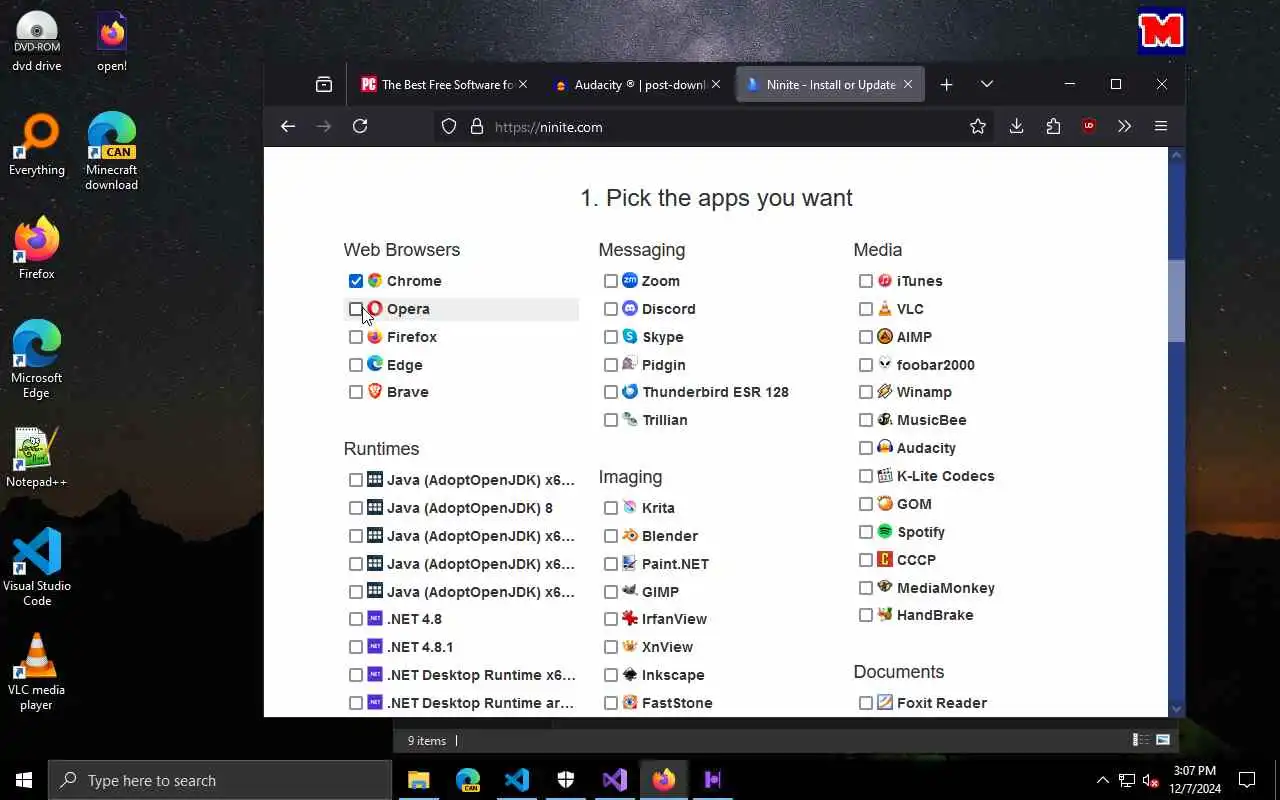Image resolution: width=1280 pixels, height=800 pixels.
Task: Check the Zoom checkbox
Action: click(611, 281)
